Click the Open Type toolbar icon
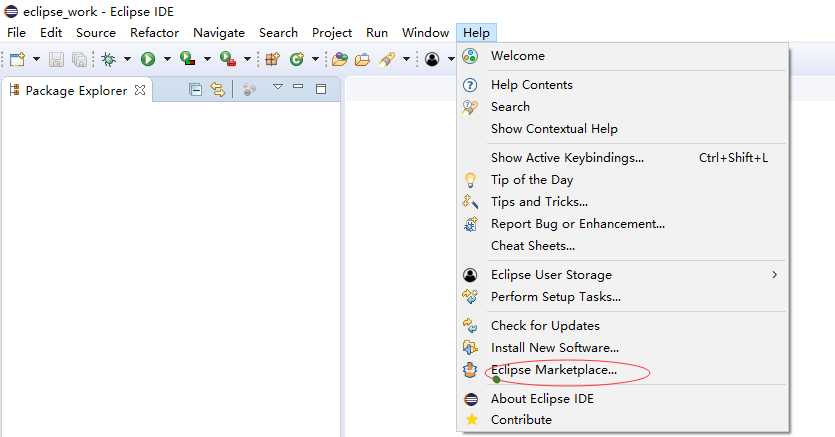Image resolution: width=835 pixels, height=437 pixels. pyautogui.click(x=339, y=59)
